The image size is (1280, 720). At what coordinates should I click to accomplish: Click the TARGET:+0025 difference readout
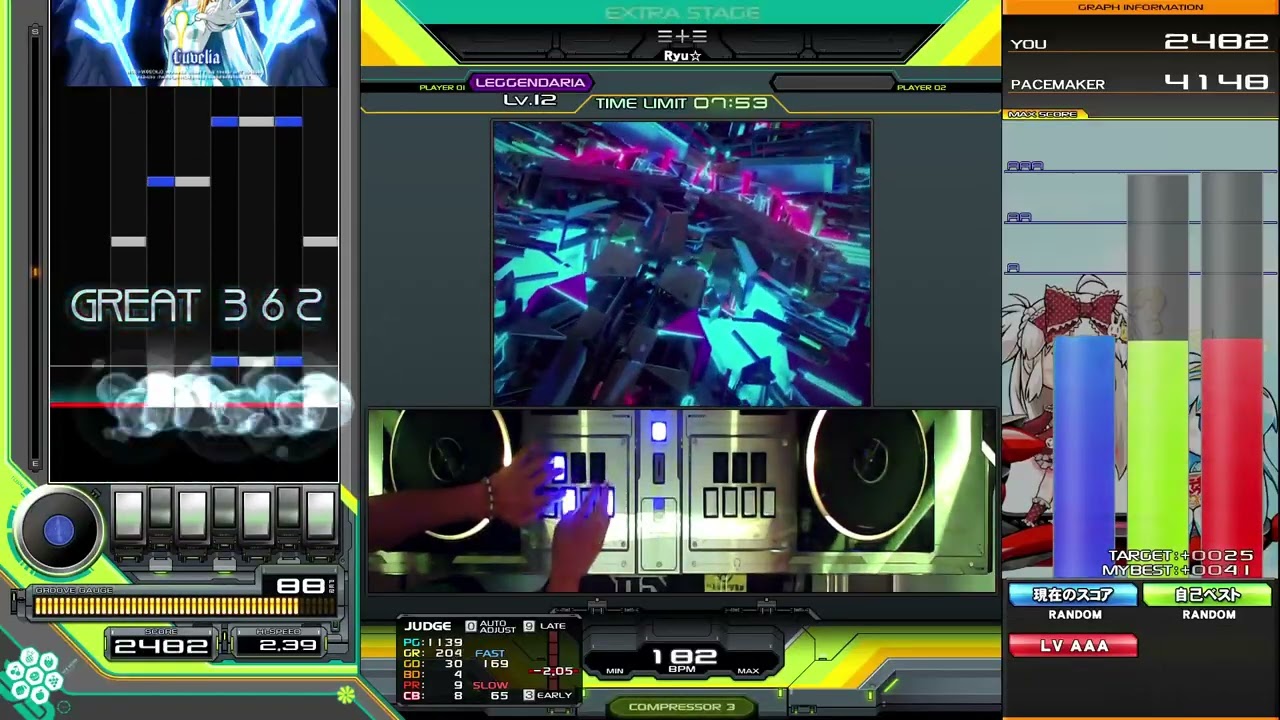(1180, 555)
